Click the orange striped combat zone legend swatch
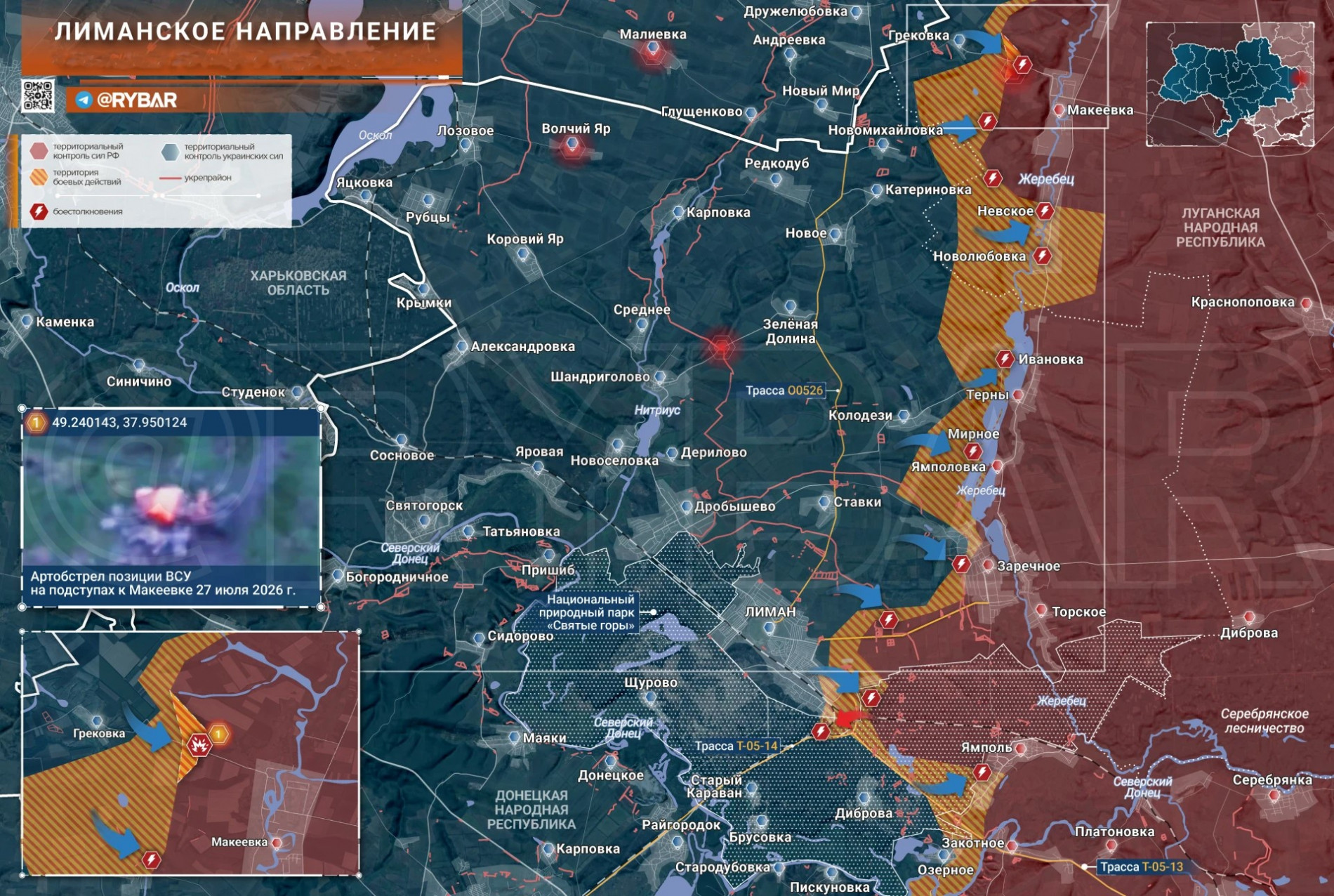Viewport: 1334px width, 896px height. click(x=39, y=177)
